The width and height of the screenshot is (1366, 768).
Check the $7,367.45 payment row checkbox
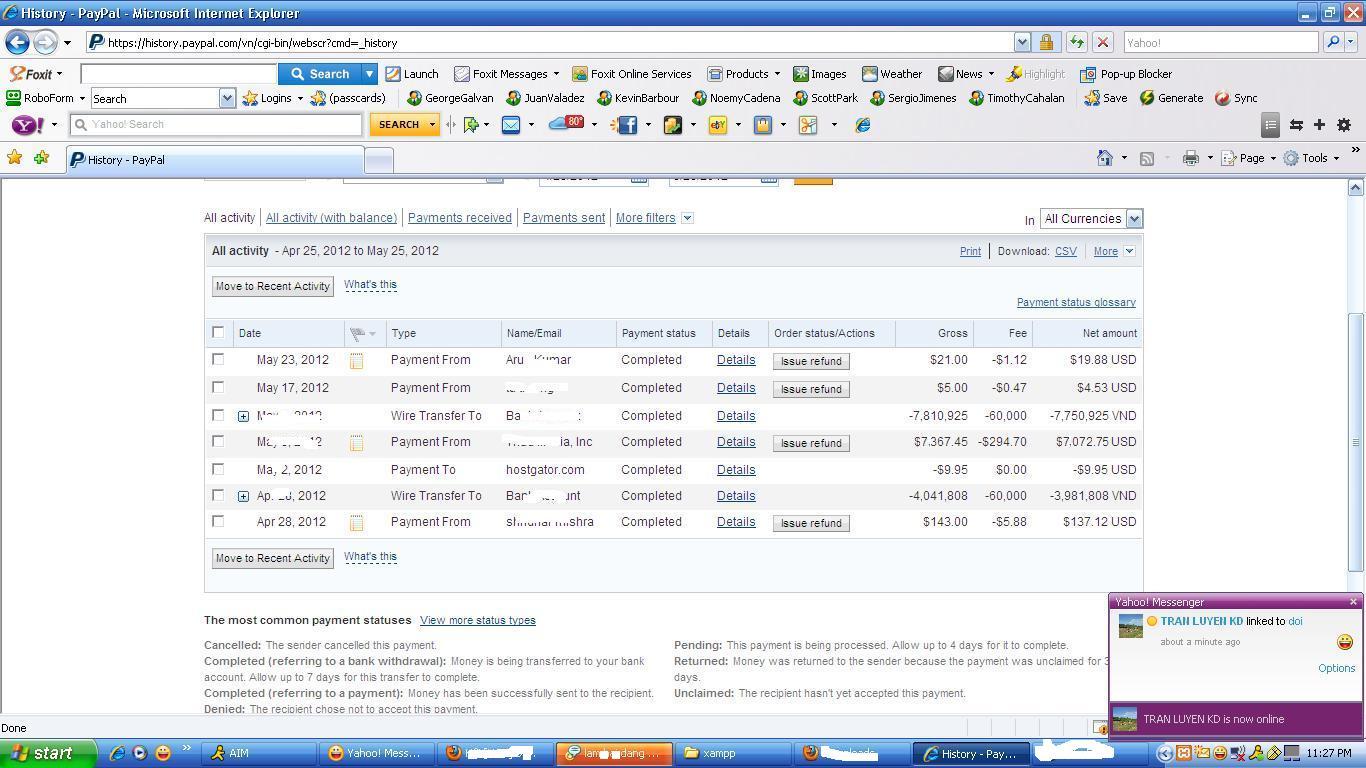tap(218, 441)
